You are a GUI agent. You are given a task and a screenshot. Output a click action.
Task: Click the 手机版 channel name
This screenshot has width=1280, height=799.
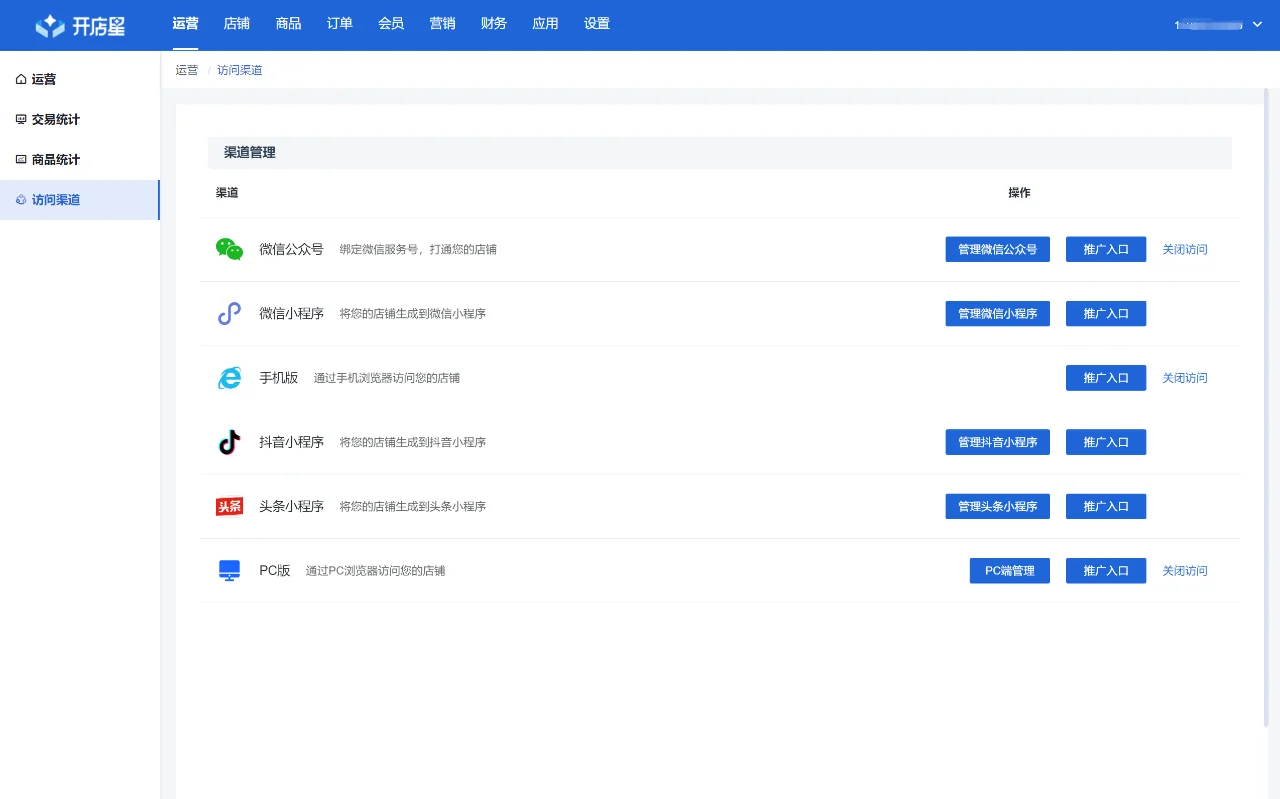click(x=278, y=378)
